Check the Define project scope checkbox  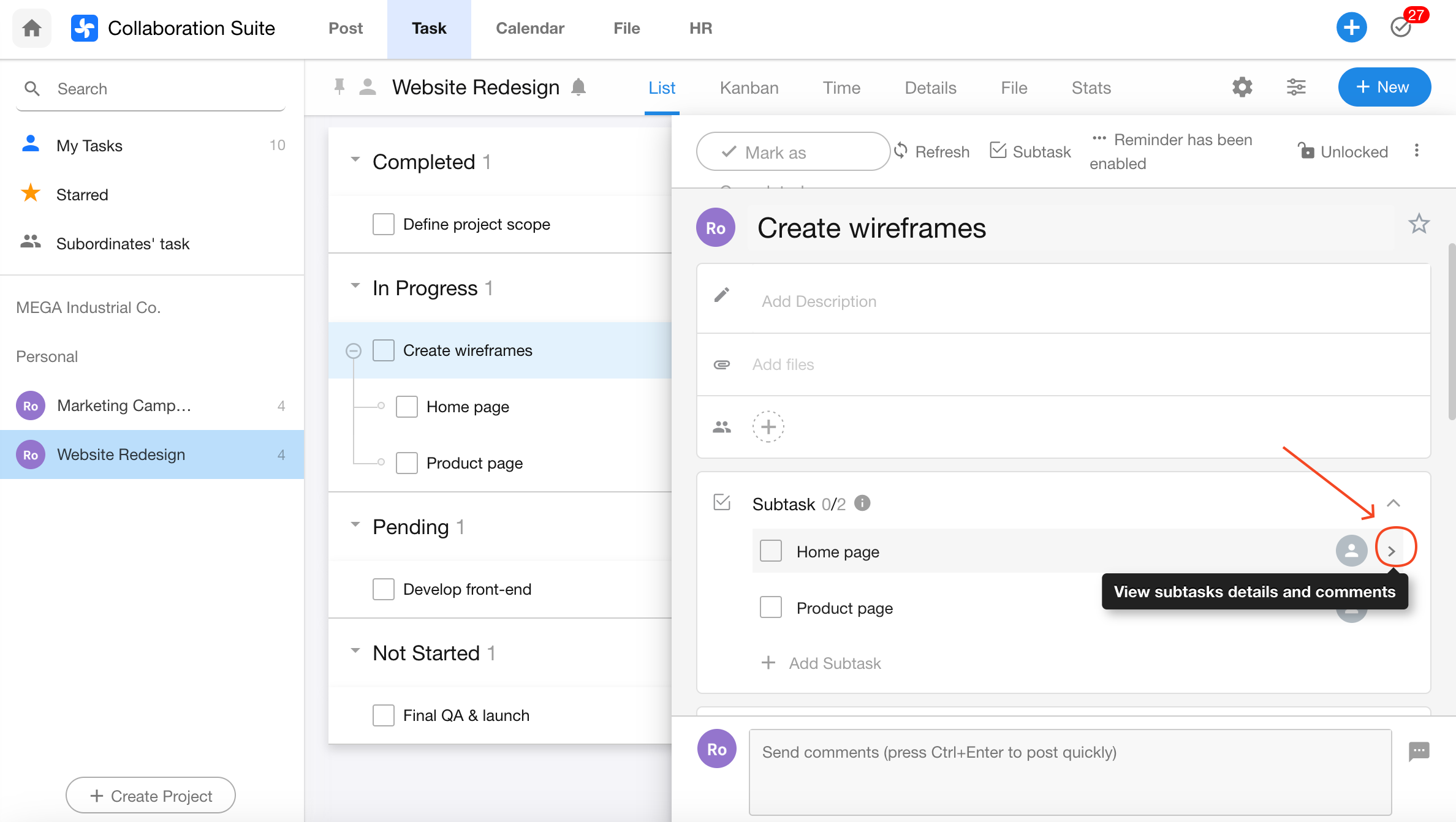pos(384,224)
